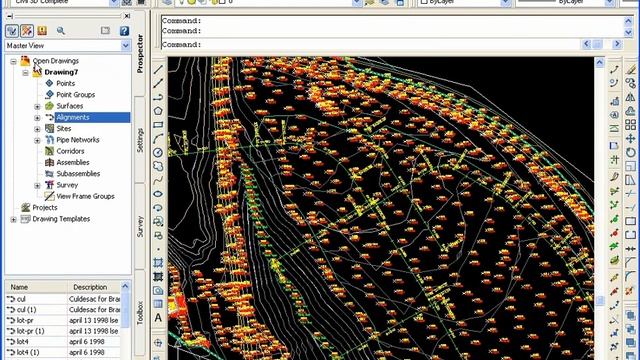Select the Rectangle draw tool
Screen dimensions: 640x360
coord(158,125)
